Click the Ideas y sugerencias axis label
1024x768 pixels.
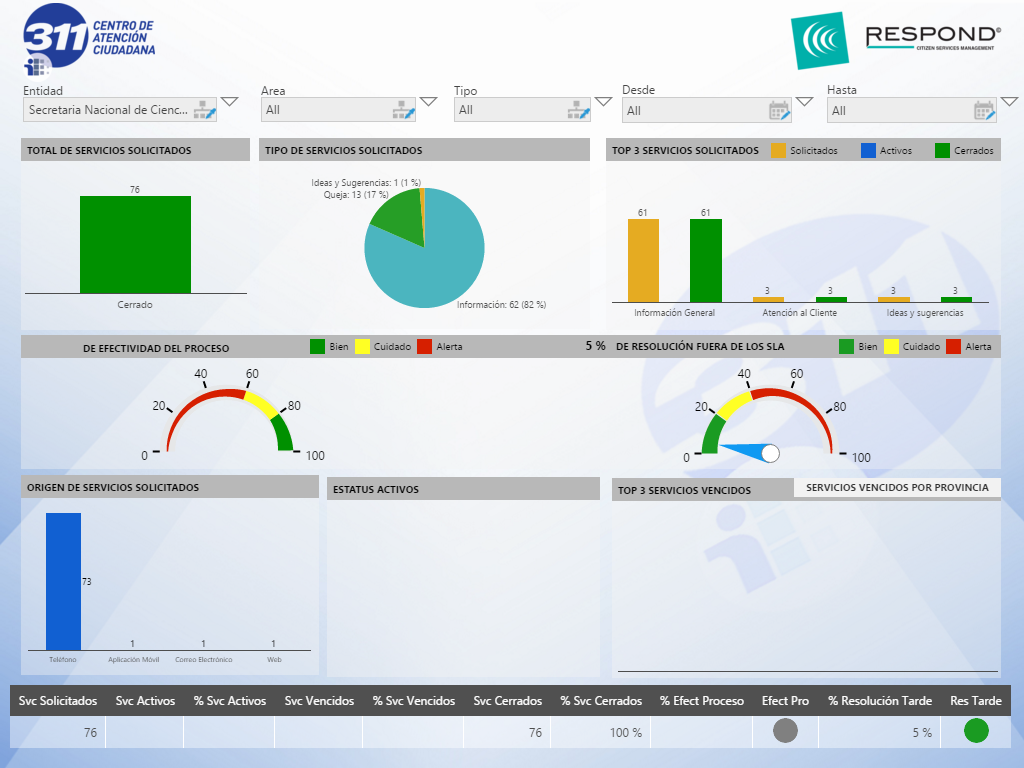(925, 313)
